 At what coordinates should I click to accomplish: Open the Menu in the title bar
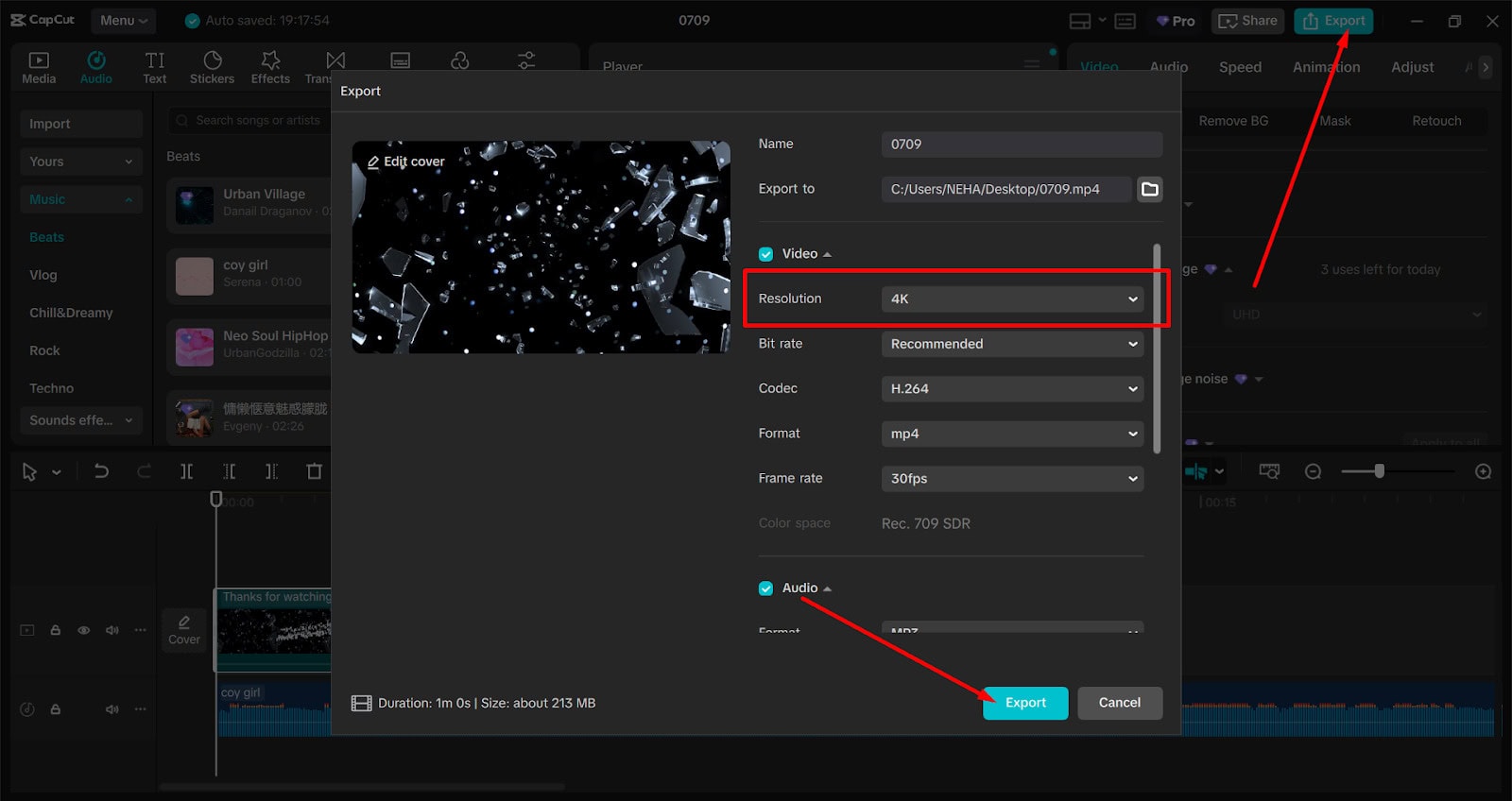pyautogui.click(x=124, y=20)
